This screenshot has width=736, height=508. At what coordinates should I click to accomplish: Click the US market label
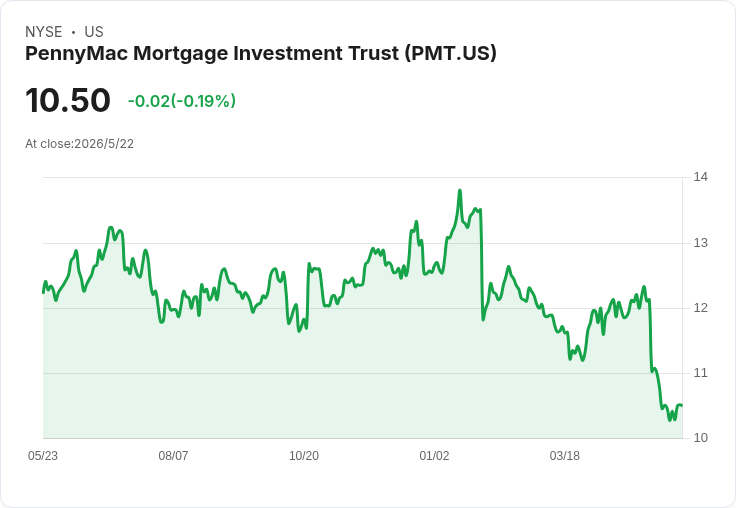(x=94, y=32)
